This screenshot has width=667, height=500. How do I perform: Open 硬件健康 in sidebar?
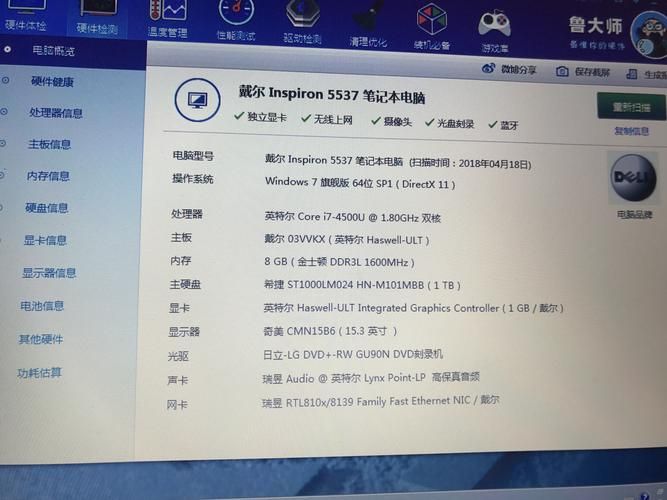pyautogui.click(x=52, y=81)
